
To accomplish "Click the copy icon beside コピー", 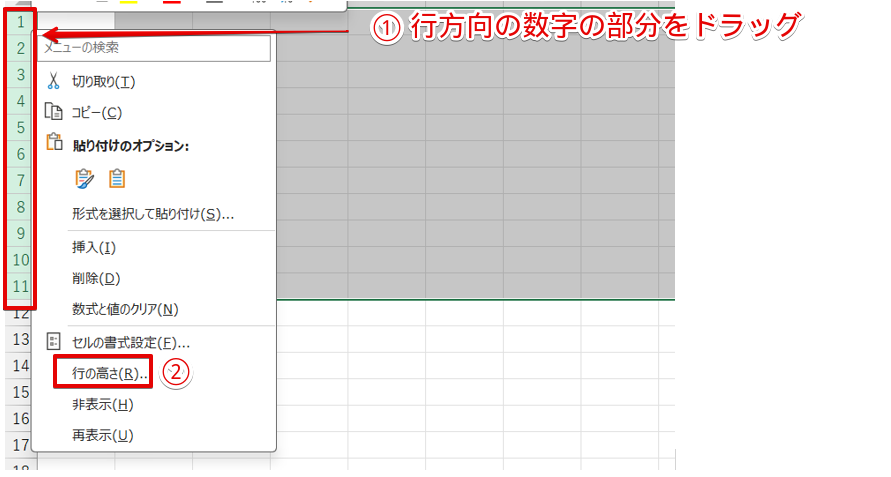I will (x=53, y=111).
